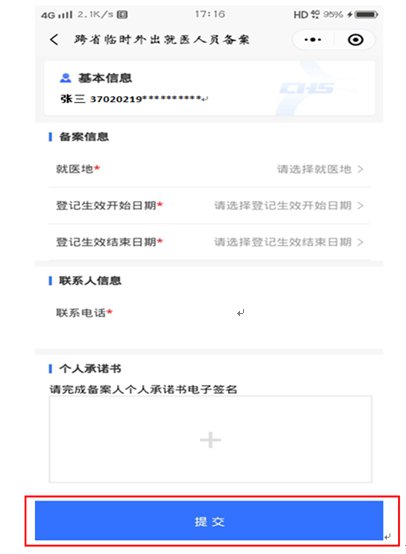Tap the 个人承诺书 section heading
The image size is (406, 554).
pyautogui.click(x=90, y=369)
